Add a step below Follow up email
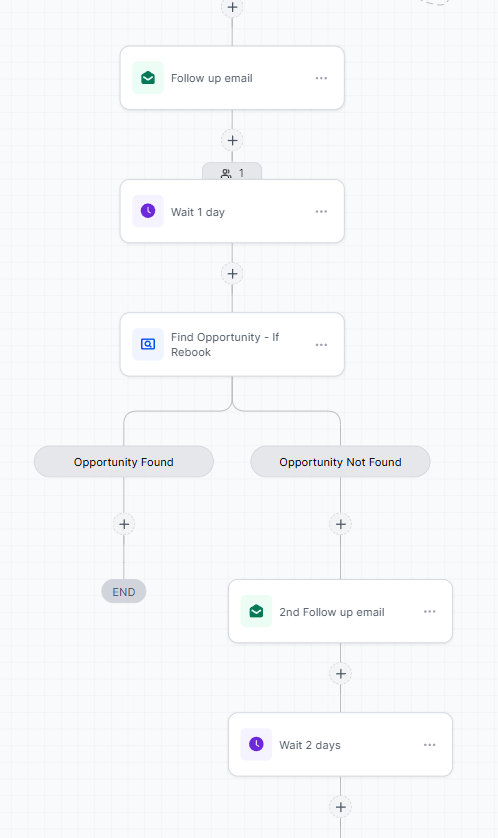The height and width of the screenshot is (838, 498). (232, 141)
